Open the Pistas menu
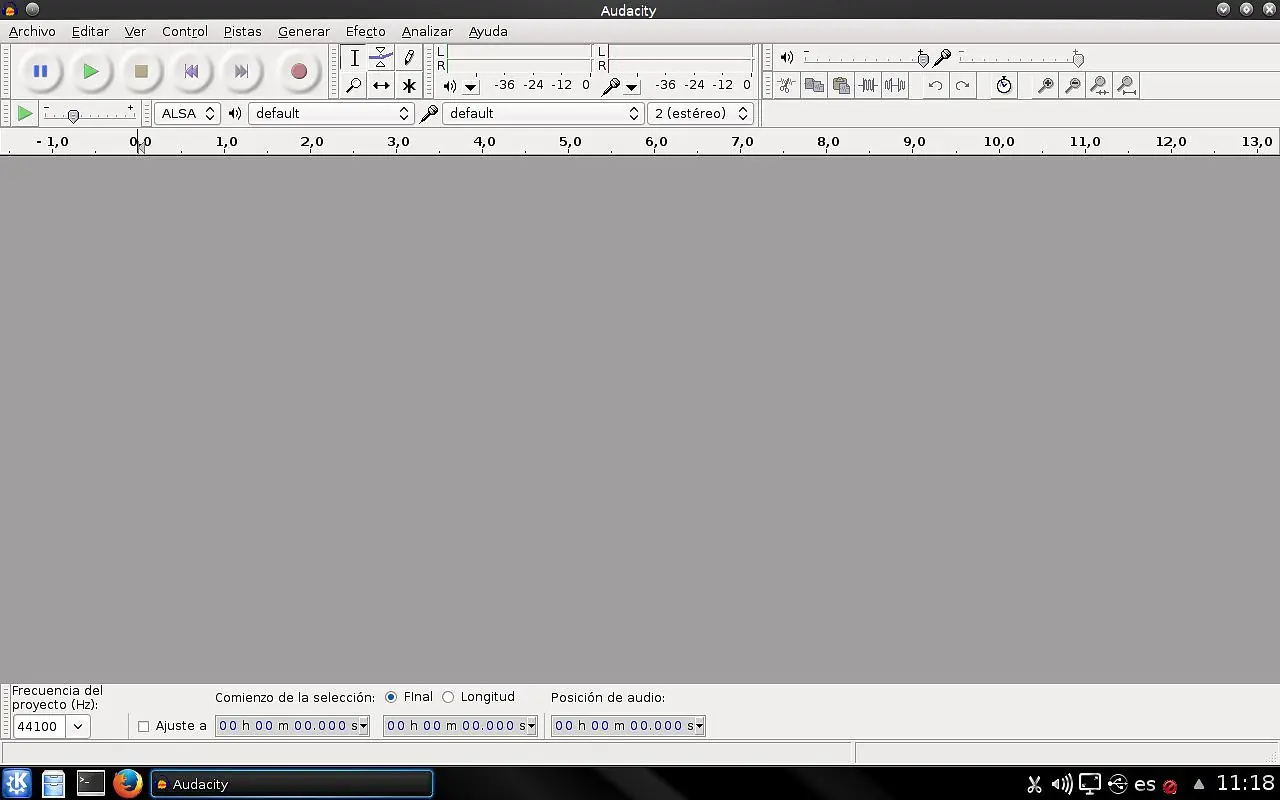Viewport: 1280px width, 800px height. tap(242, 31)
